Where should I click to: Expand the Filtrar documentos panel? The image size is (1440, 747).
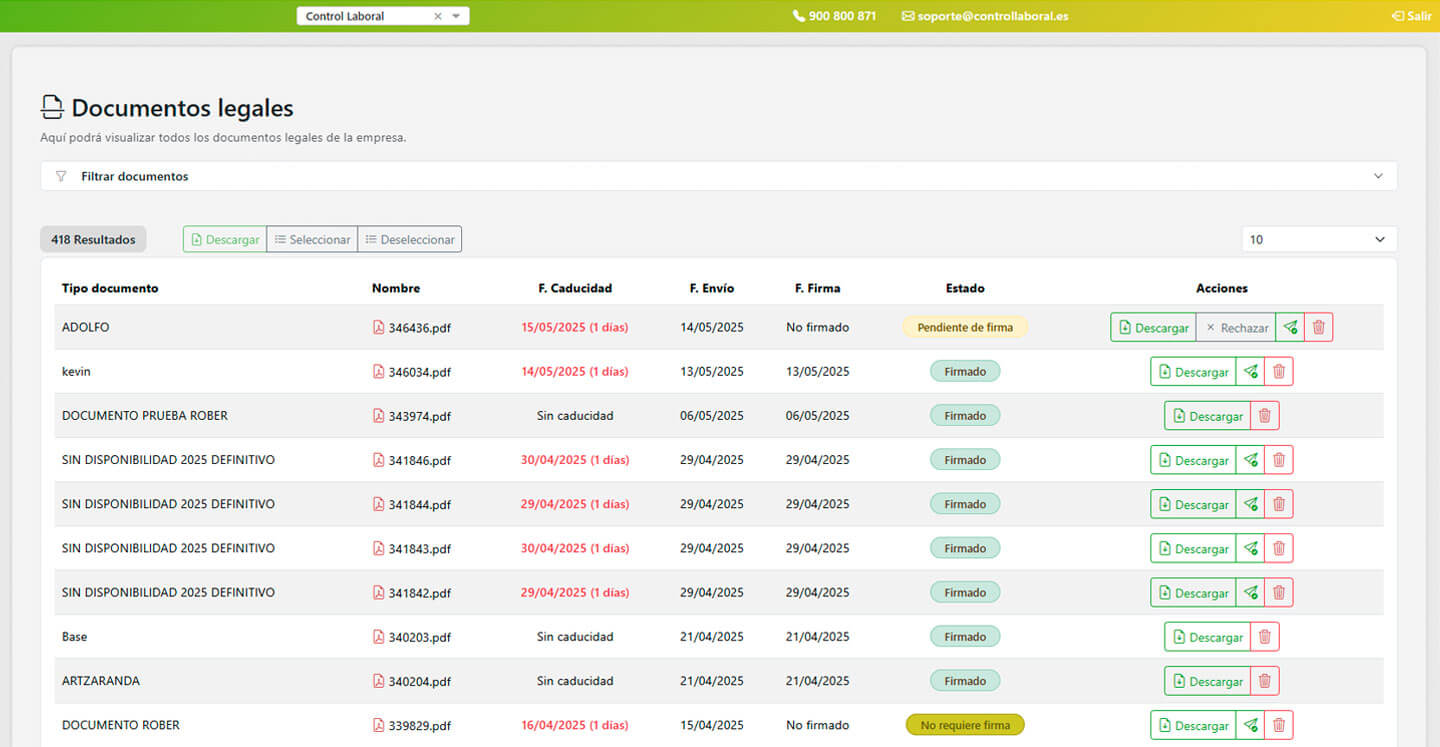coord(718,176)
